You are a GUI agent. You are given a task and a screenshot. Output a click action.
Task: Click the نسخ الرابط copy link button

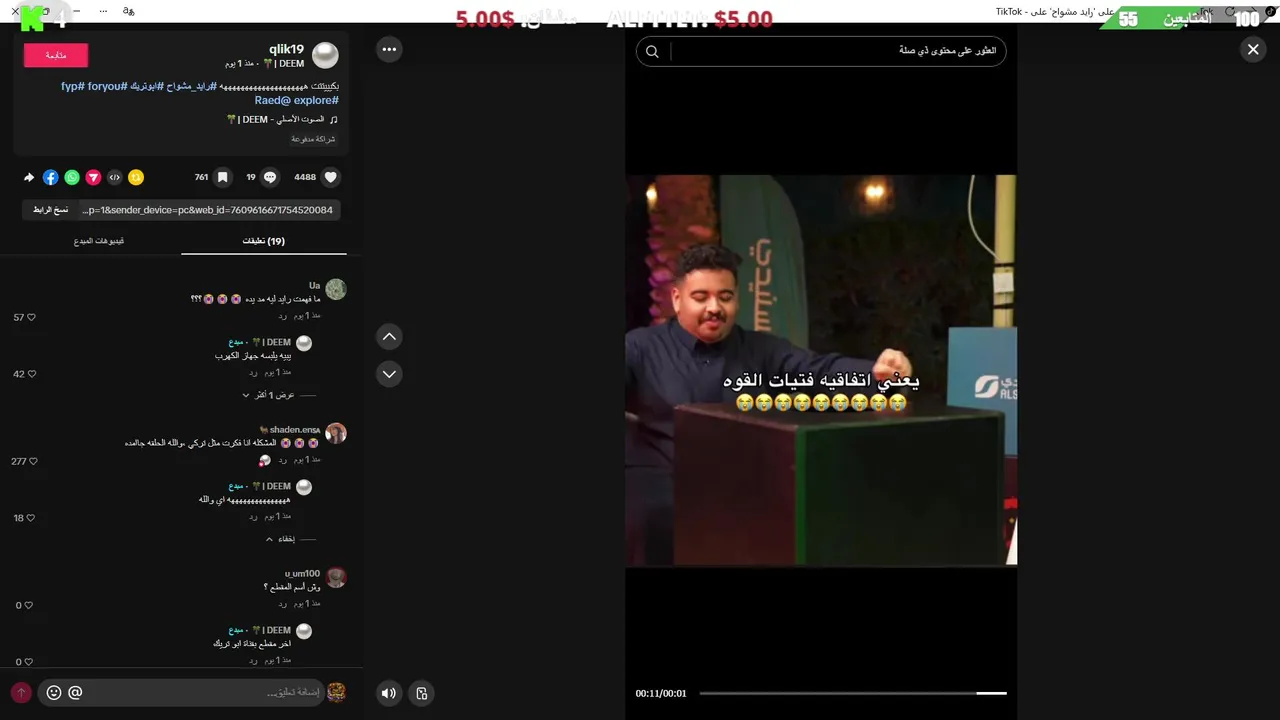(50, 210)
